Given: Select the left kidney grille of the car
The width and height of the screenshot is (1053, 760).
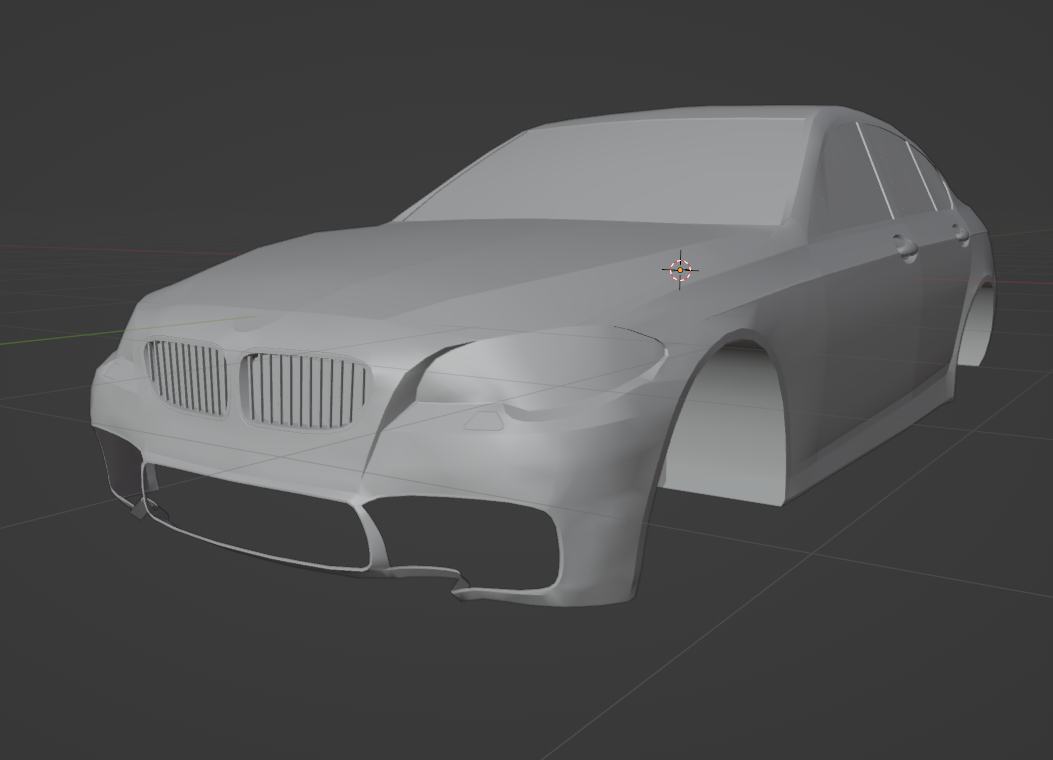Looking at the screenshot, I should coord(186,378).
